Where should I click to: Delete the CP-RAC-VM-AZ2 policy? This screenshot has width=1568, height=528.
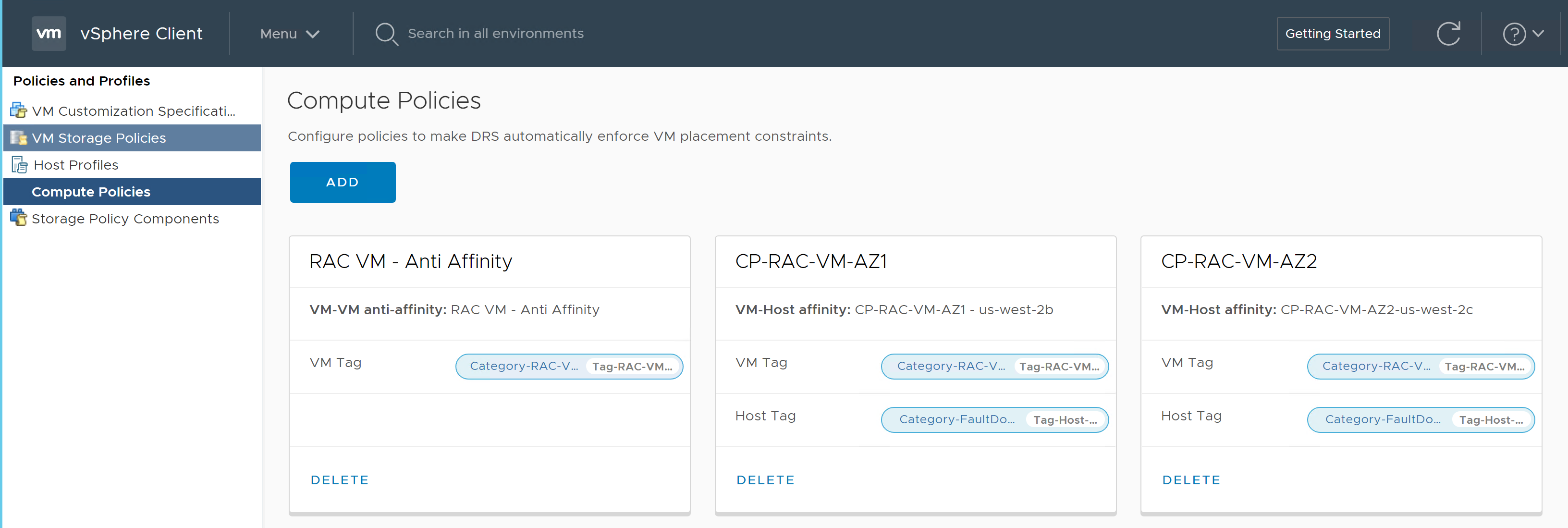tap(1190, 480)
